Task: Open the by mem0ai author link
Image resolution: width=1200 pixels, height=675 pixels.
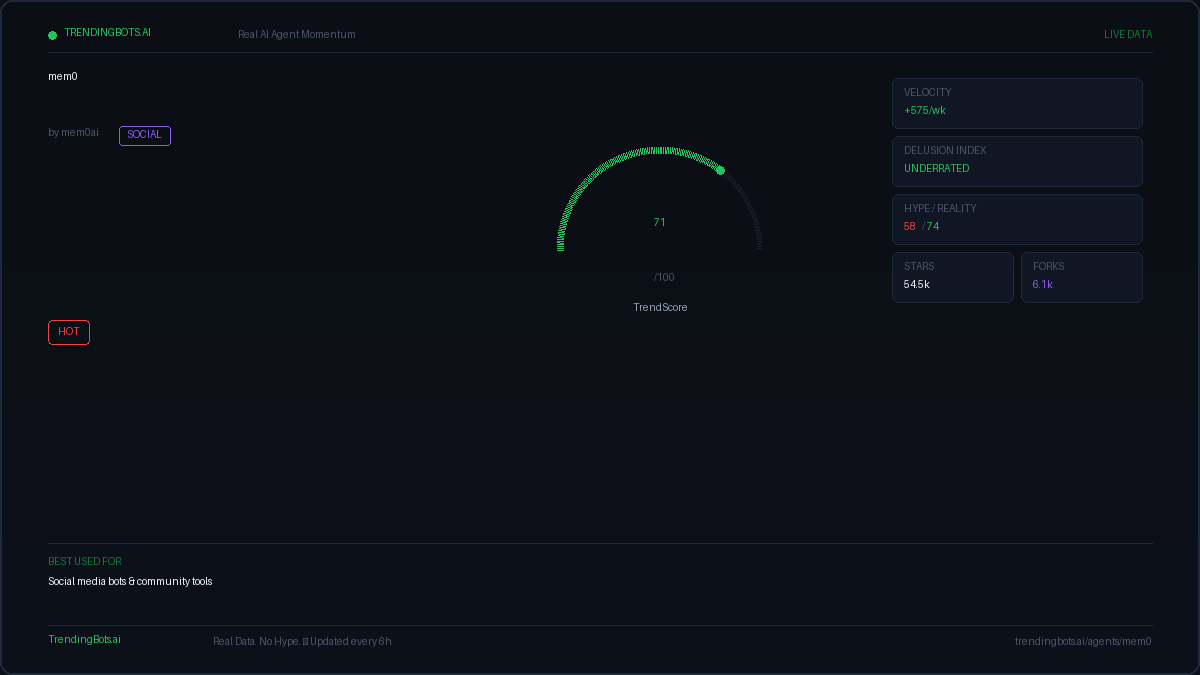Action: point(73,132)
